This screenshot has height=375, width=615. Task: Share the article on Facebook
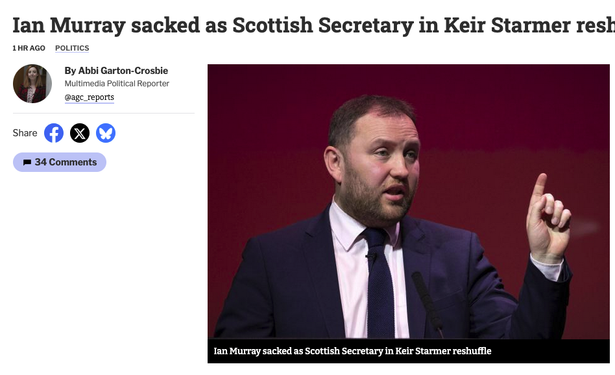click(x=54, y=133)
